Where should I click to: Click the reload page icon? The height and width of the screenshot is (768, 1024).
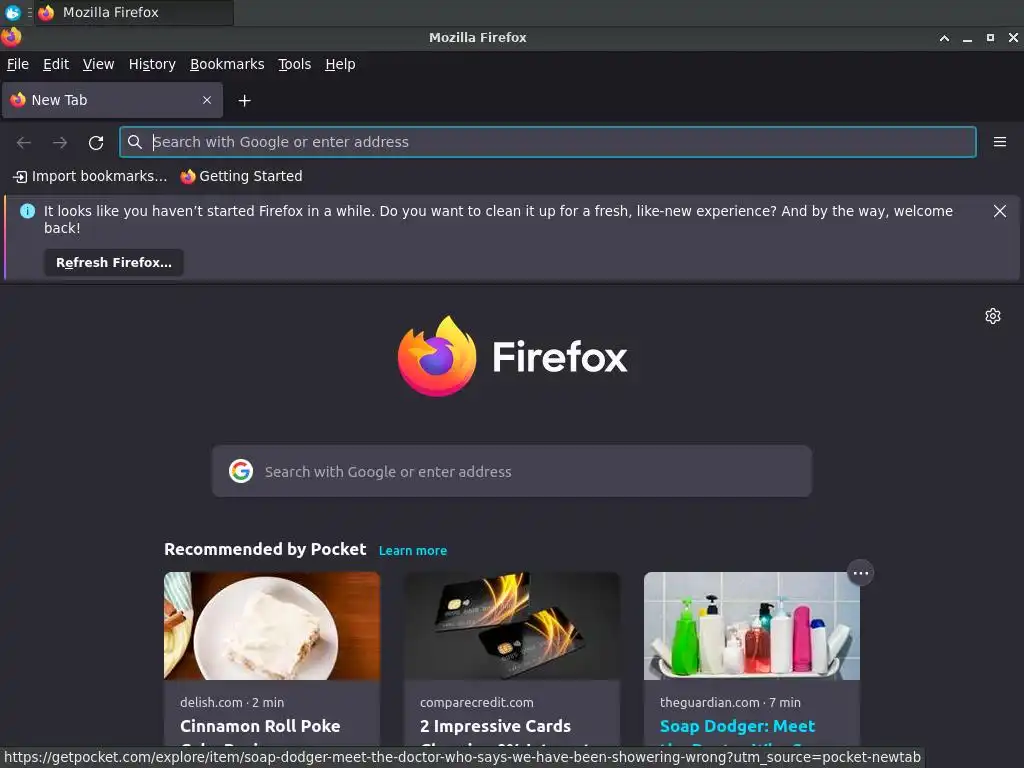[96, 142]
